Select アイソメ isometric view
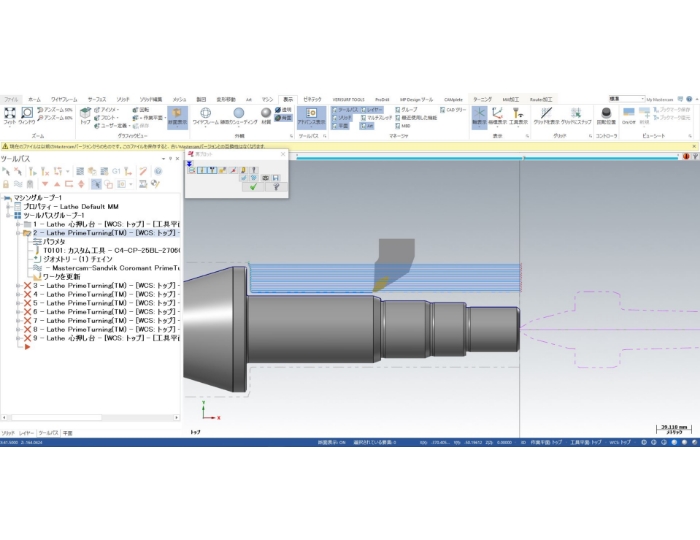This screenshot has height=540, width=700. tap(106, 110)
